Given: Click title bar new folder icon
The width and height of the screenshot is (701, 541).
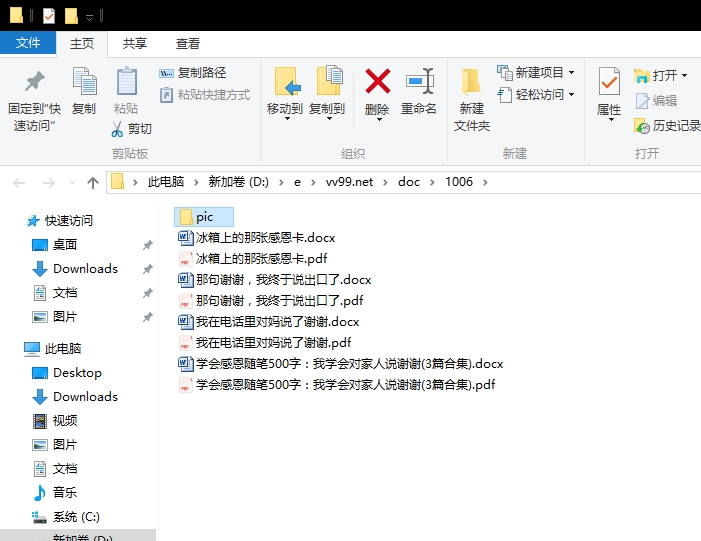Looking at the screenshot, I should (x=71, y=16).
